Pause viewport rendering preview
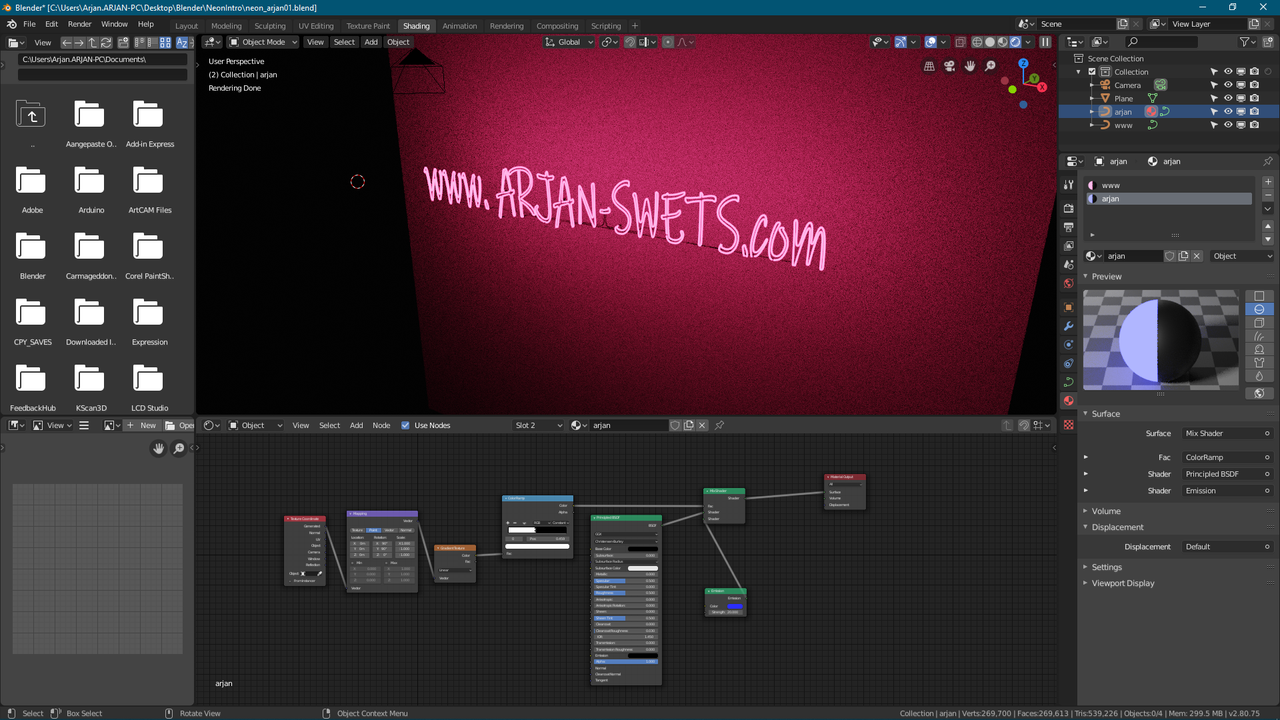Viewport: 1280px width, 720px height. click(1045, 42)
